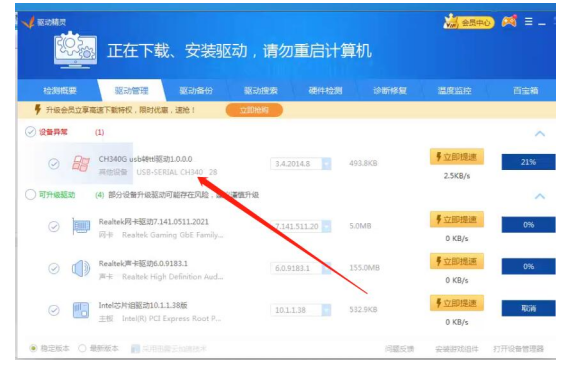Click the Realtek network card icon
The image size is (573, 384).
coord(81,227)
